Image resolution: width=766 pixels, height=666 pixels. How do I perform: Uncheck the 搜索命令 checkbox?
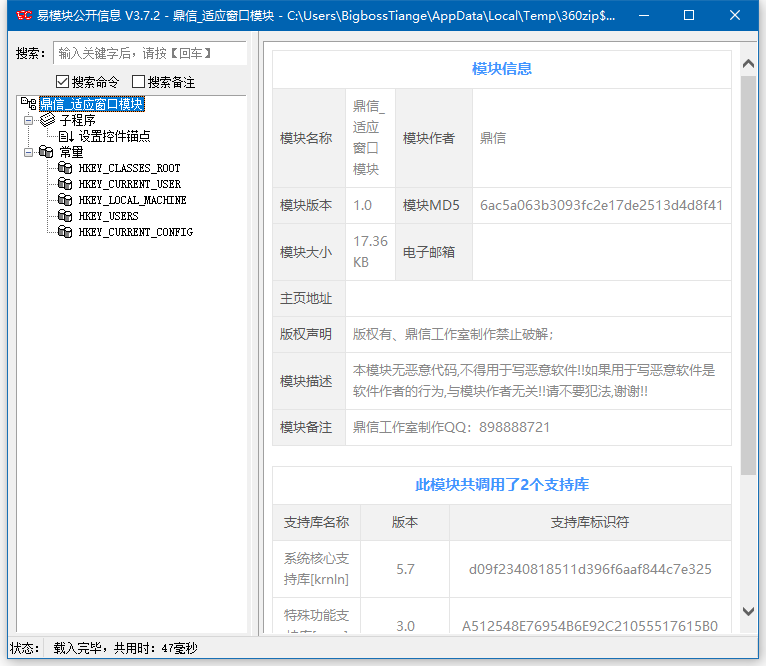pos(63,82)
